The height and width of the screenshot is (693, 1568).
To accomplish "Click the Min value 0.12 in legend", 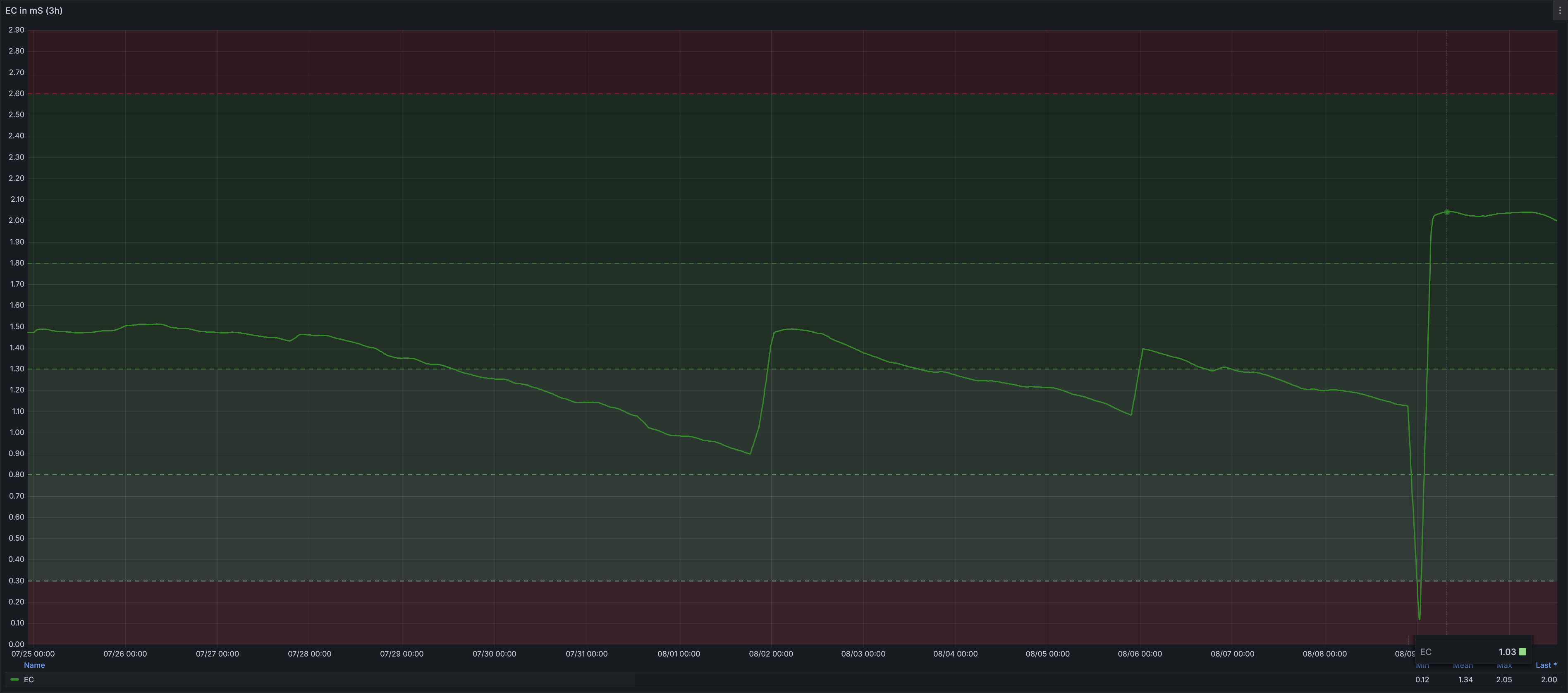I will point(1422,680).
